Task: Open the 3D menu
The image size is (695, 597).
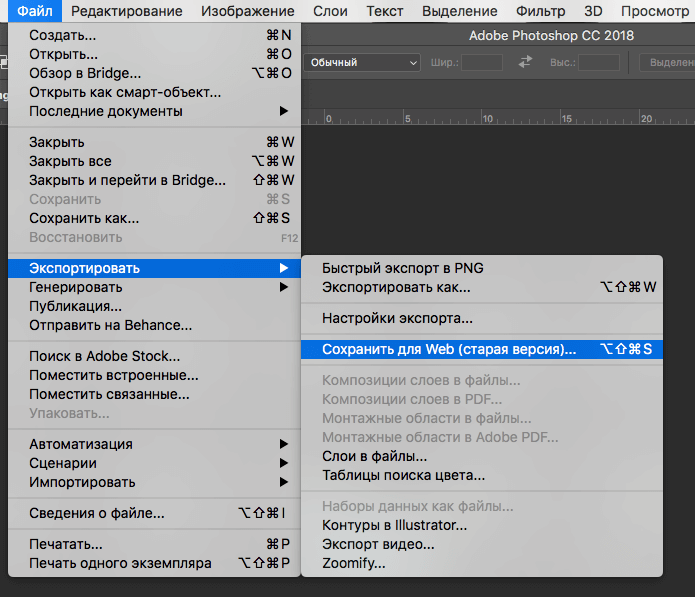Action: (593, 11)
